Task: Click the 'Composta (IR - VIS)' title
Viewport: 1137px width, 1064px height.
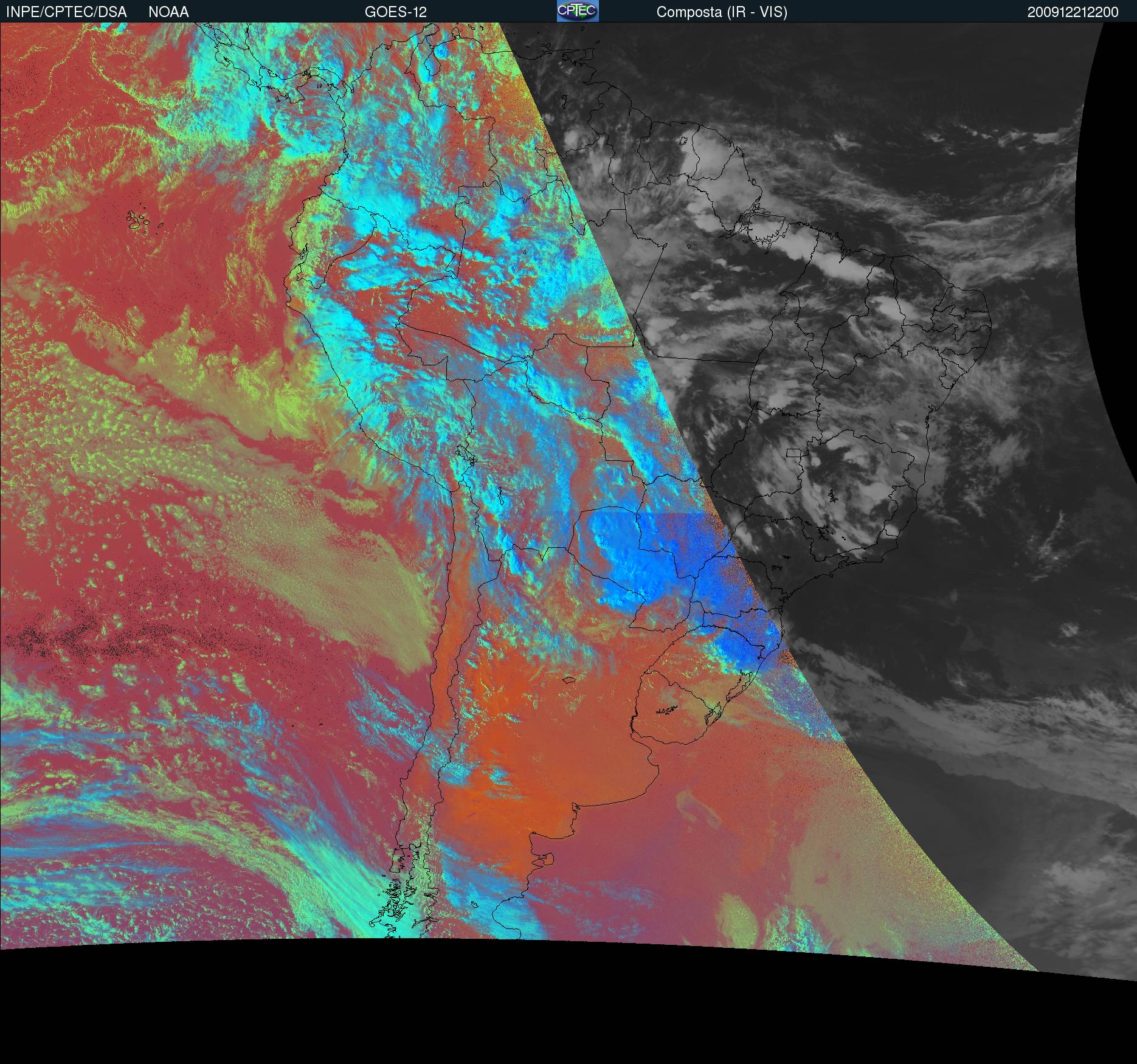Action: click(722, 13)
